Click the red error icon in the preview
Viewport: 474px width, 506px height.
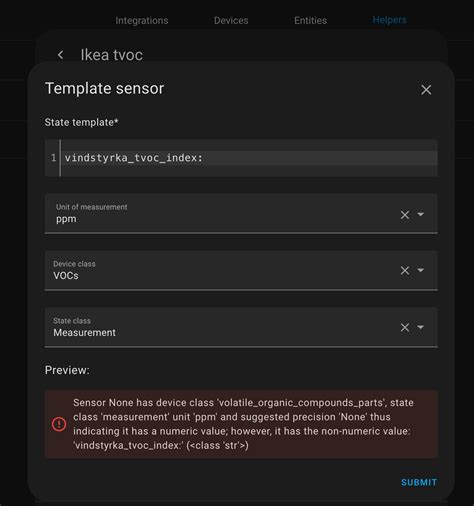(59, 424)
